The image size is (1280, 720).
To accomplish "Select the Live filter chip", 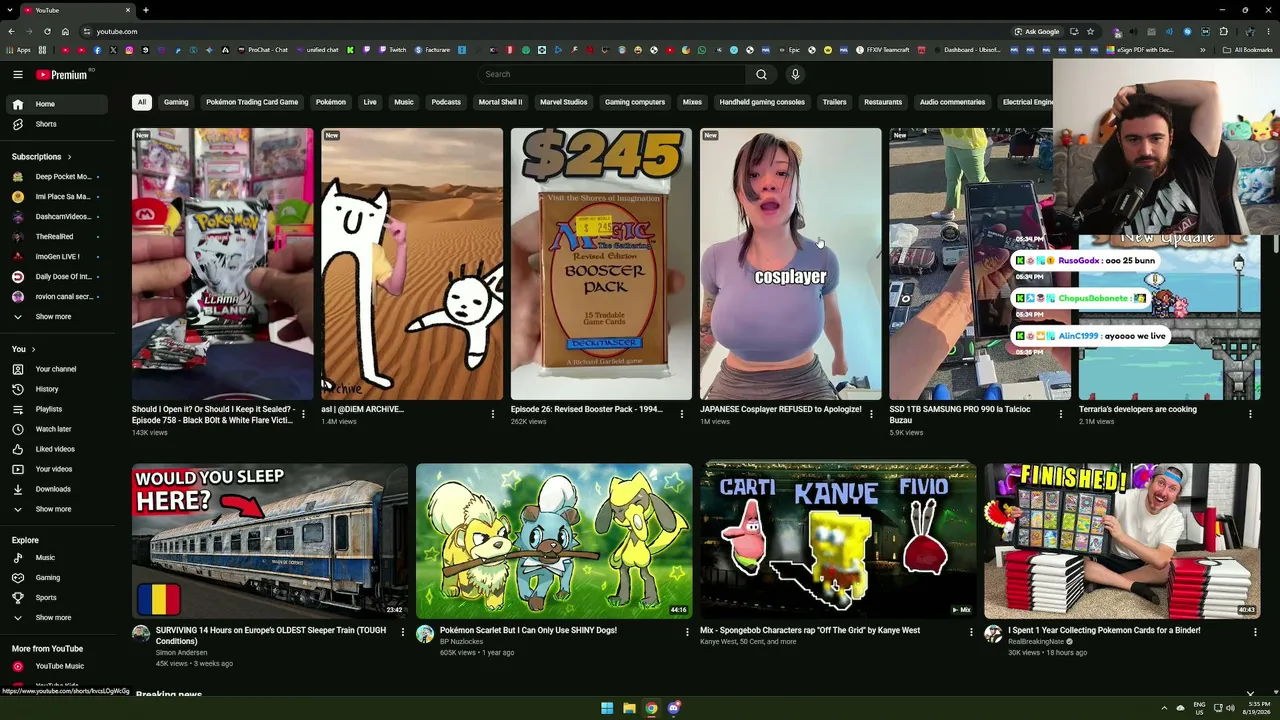I will [370, 102].
